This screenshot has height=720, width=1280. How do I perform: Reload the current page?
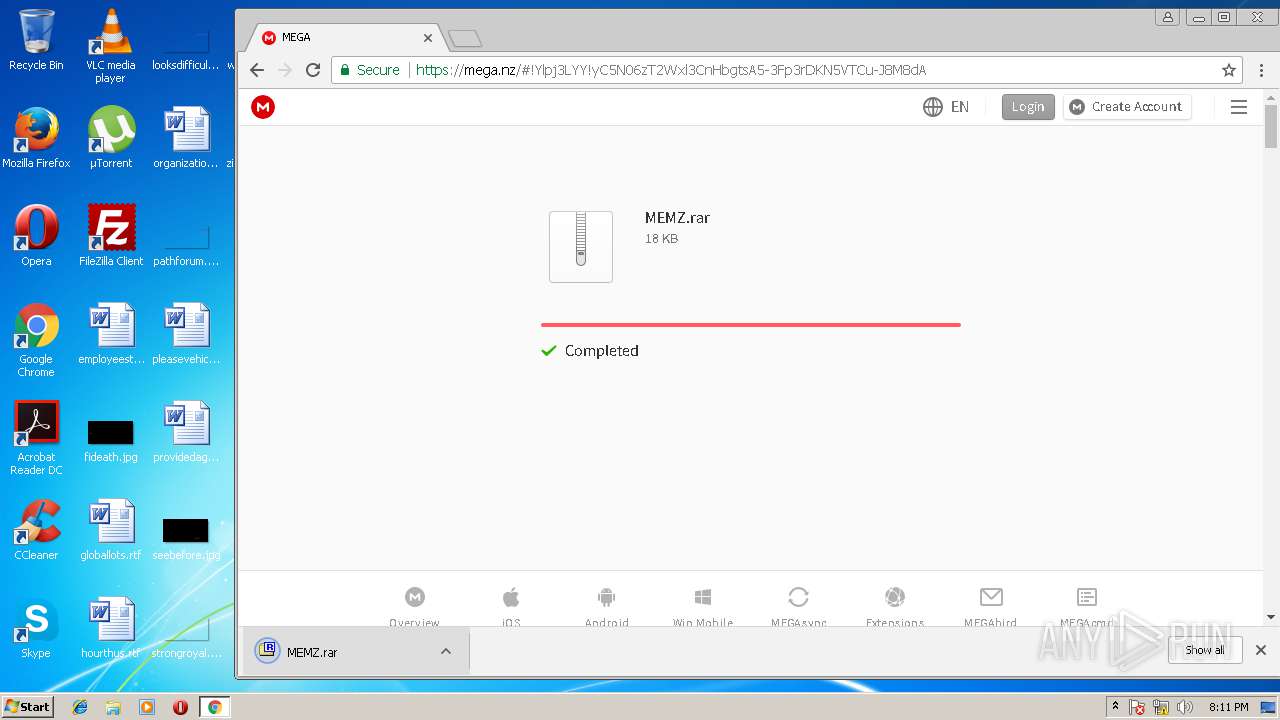(313, 70)
